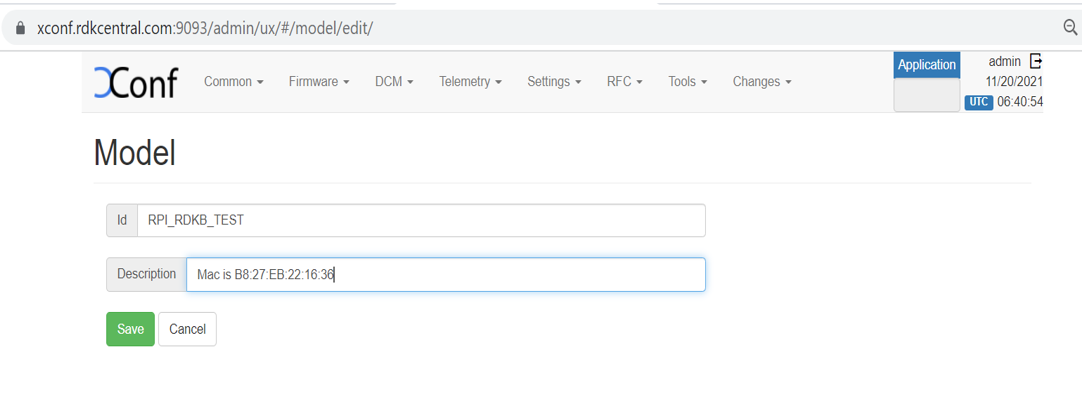Open the Settings menu
1085x418 pixels.
(x=554, y=82)
